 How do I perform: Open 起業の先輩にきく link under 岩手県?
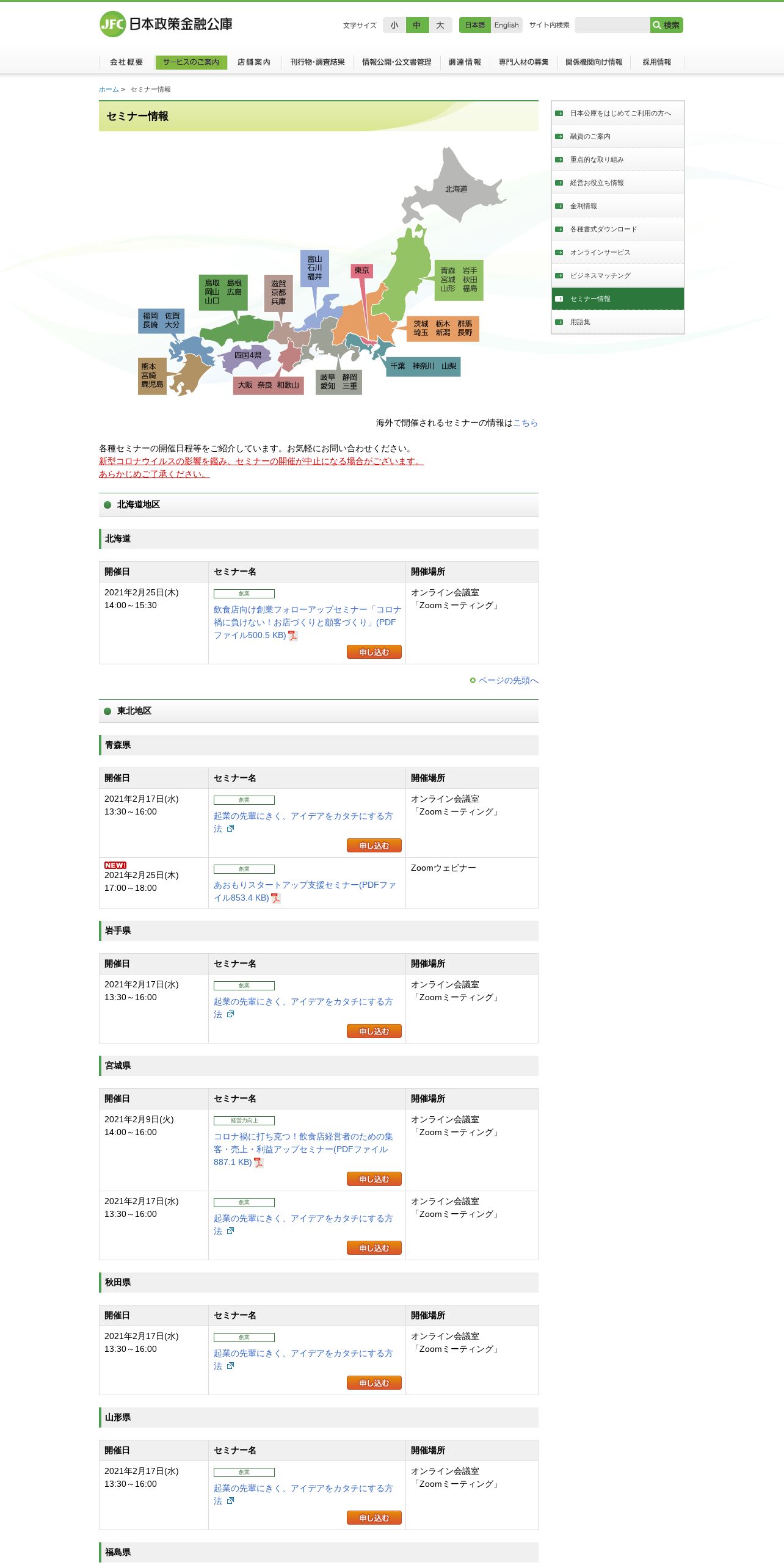click(303, 1008)
